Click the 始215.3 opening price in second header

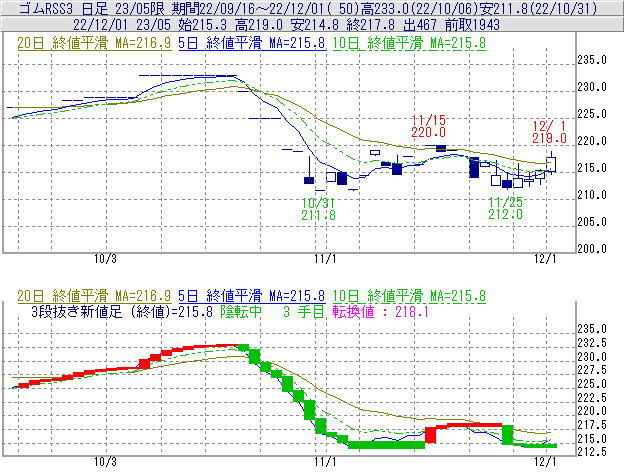[x=203, y=25]
